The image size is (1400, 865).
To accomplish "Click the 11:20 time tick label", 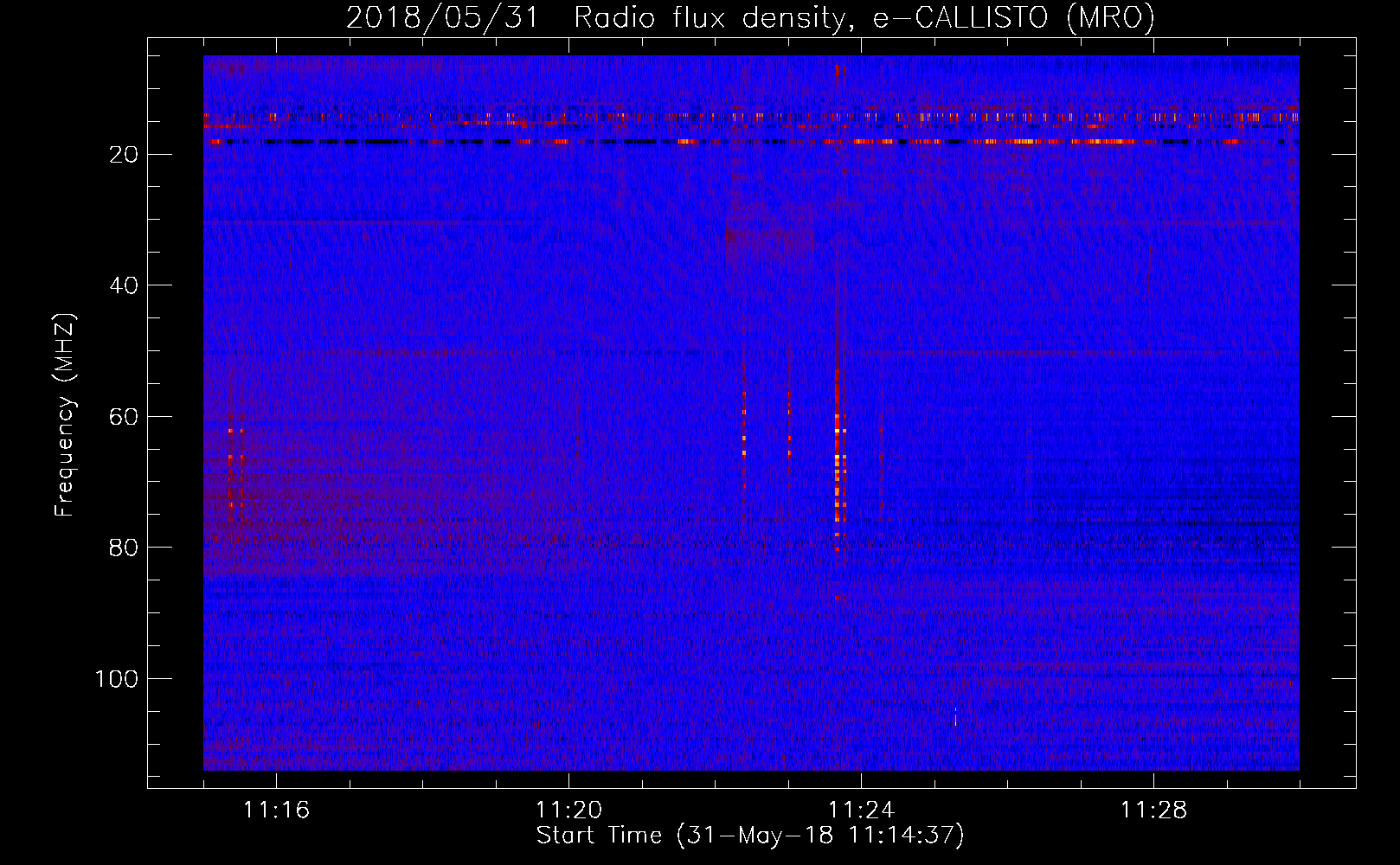I will pyautogui.click(x=568, y=811).
